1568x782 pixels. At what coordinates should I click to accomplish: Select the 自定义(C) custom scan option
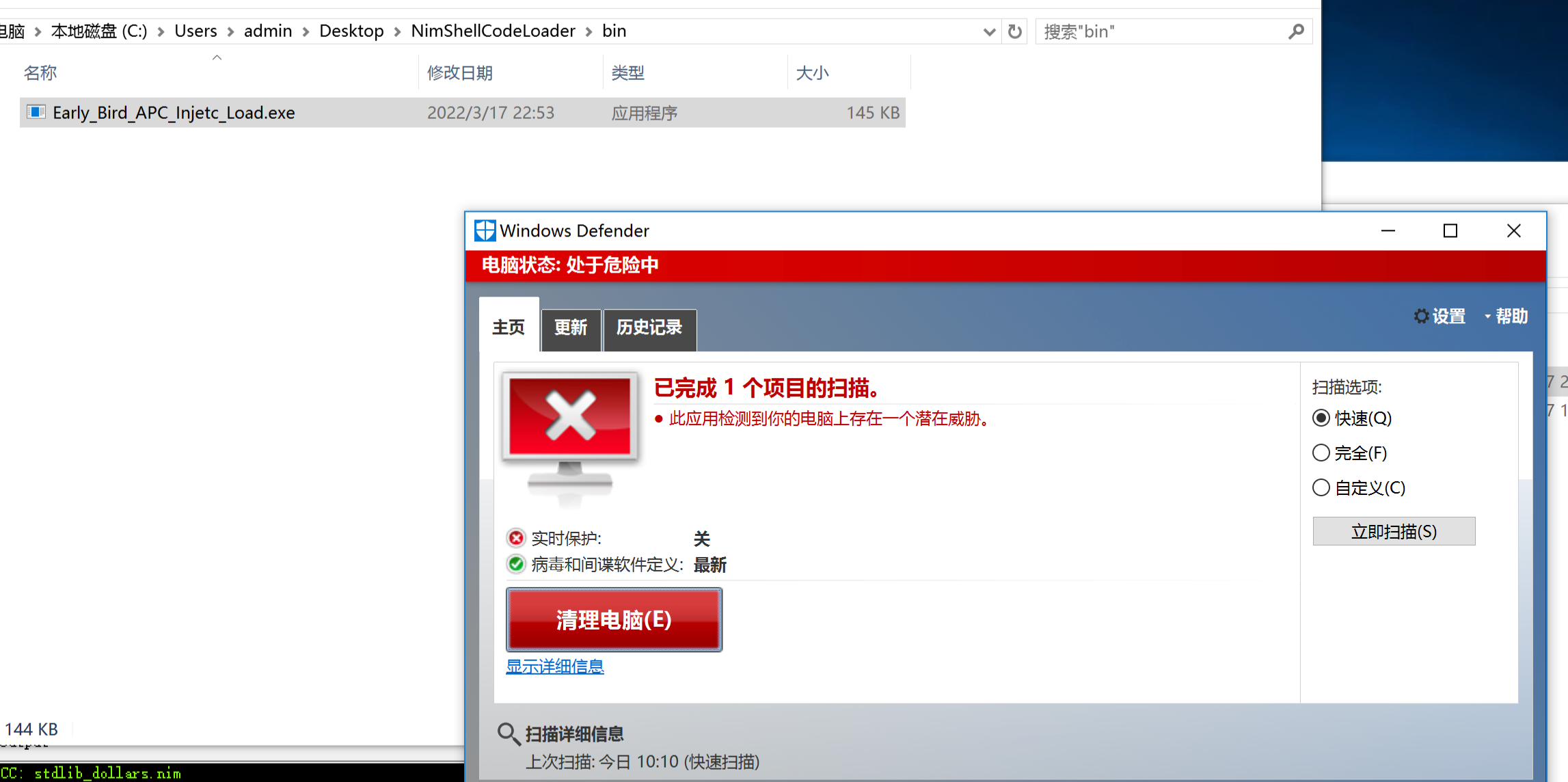point(1321,487)
